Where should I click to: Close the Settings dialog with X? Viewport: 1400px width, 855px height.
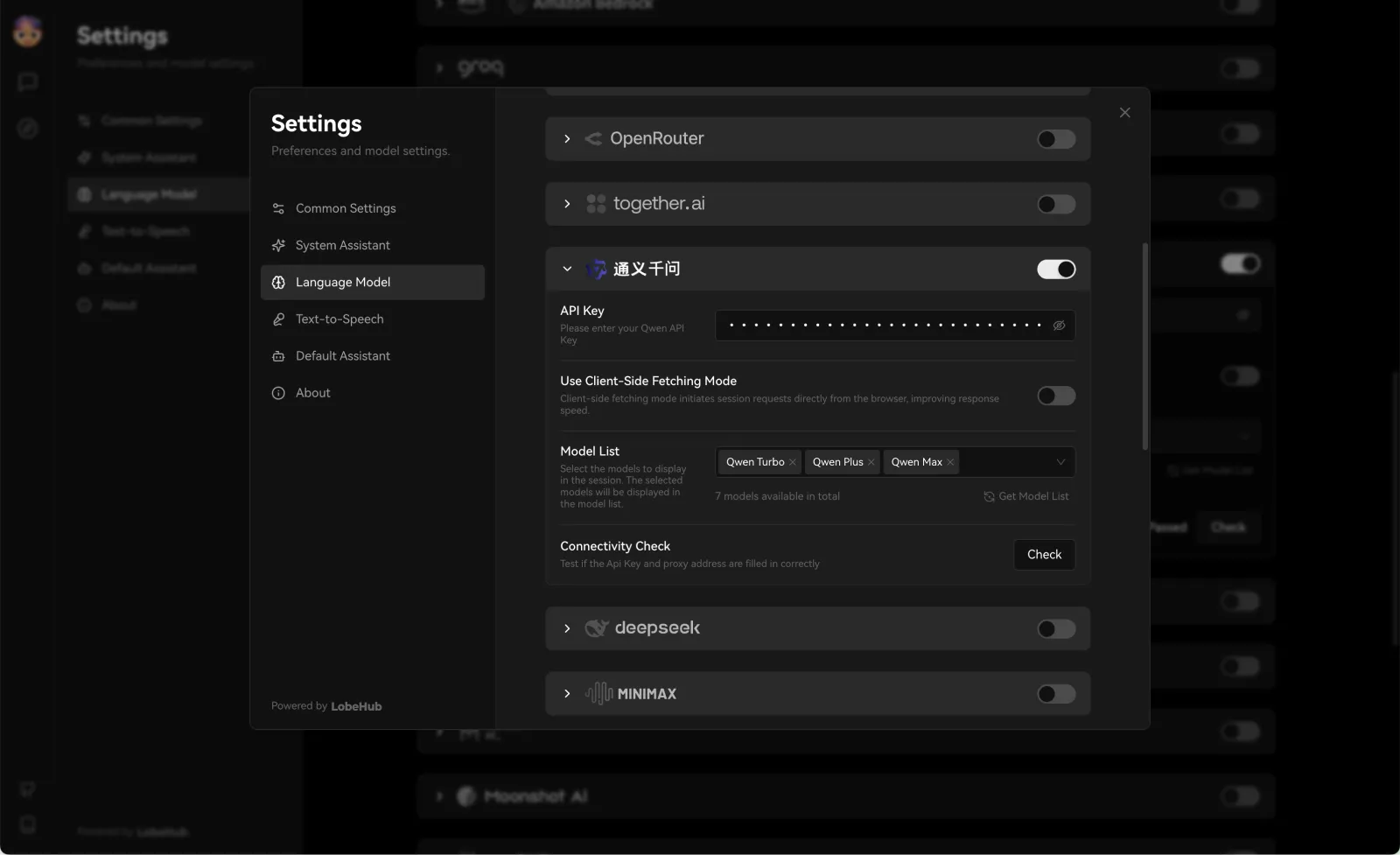[1125, 112]
